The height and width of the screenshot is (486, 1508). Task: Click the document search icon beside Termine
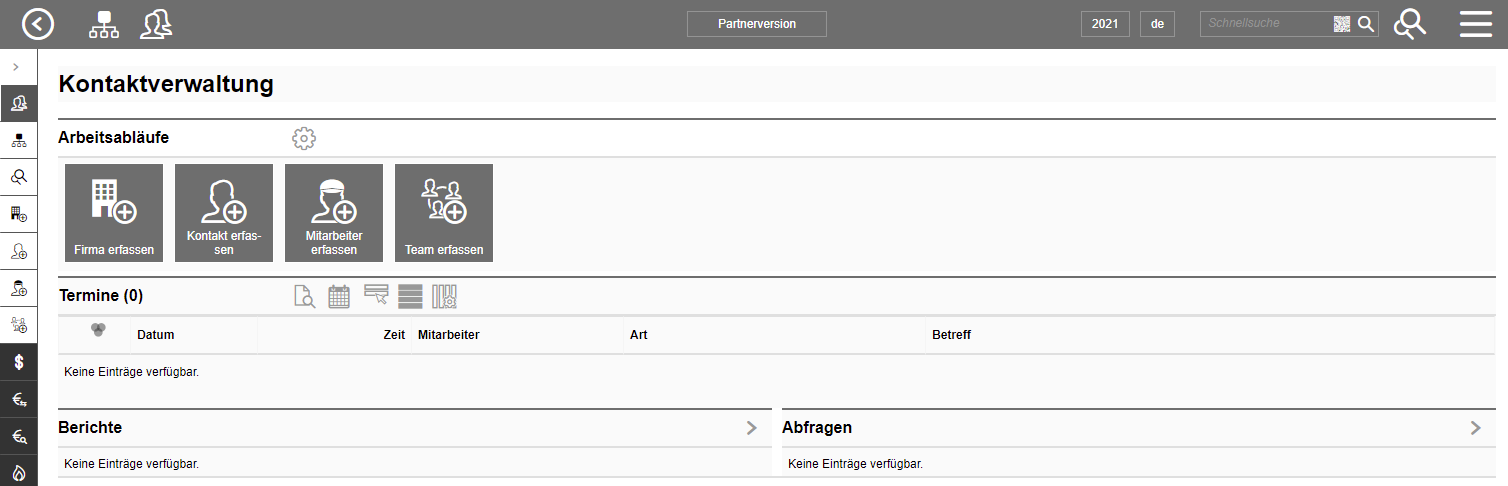(x=305, y=296)
